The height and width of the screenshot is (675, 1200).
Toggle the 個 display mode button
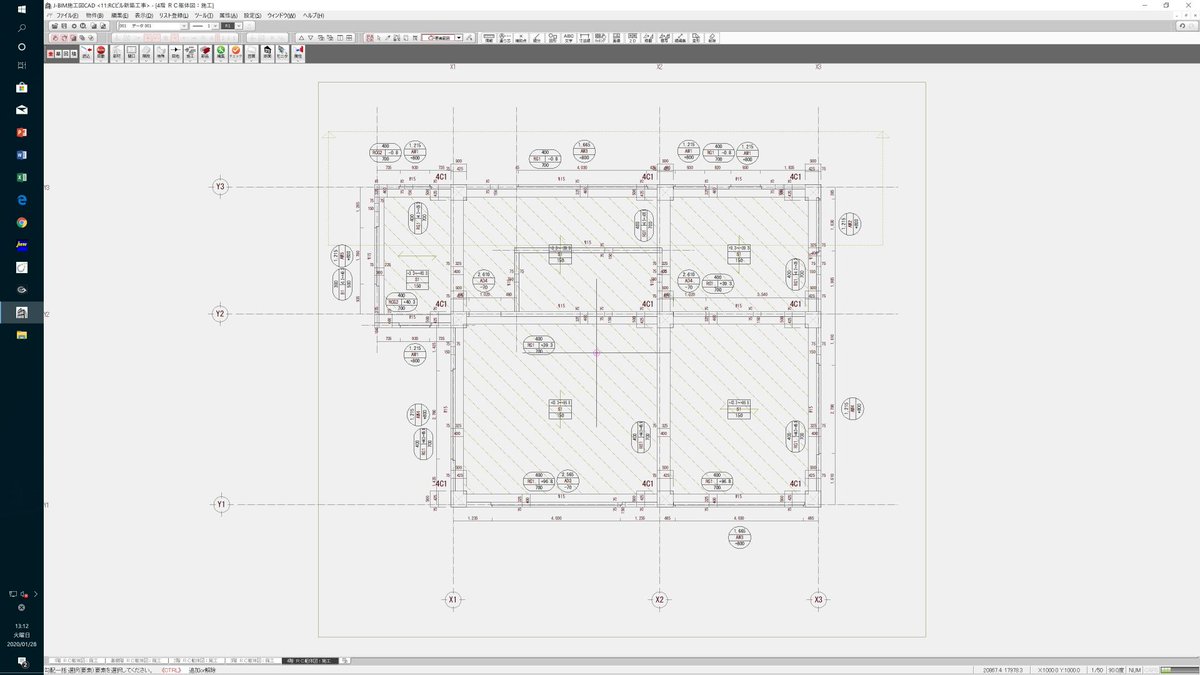click(74, 53)
